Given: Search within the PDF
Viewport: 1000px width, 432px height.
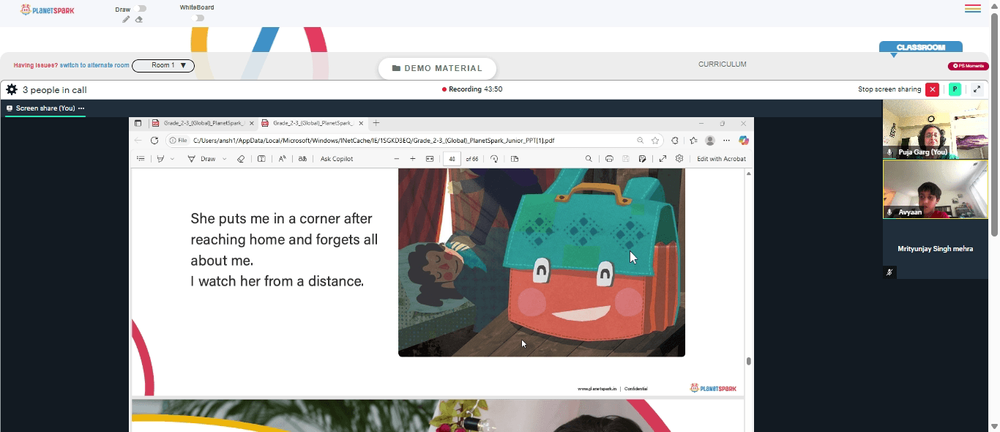Looking at the screenshot, I should [589, 159].
